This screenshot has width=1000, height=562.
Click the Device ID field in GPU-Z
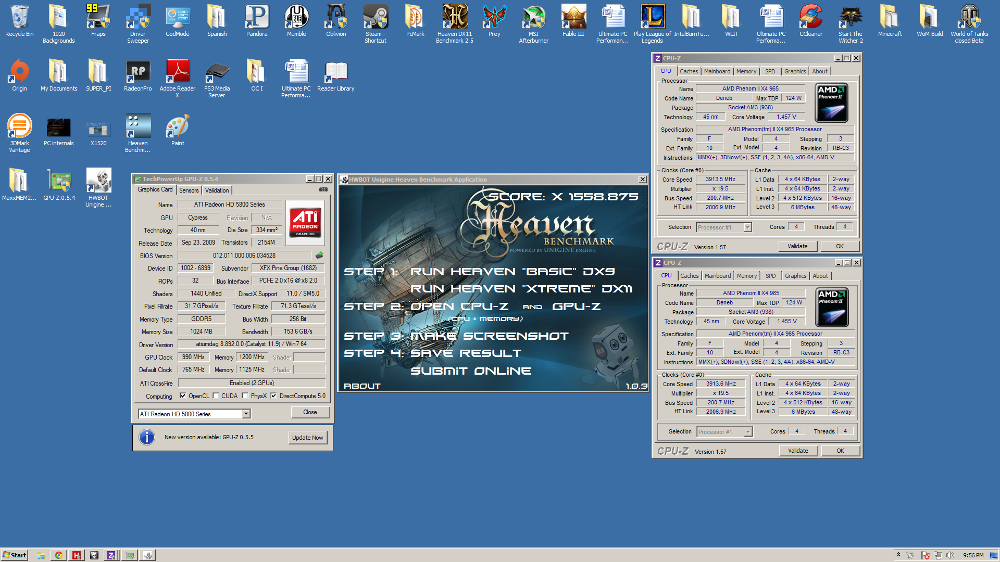(195, 268)
